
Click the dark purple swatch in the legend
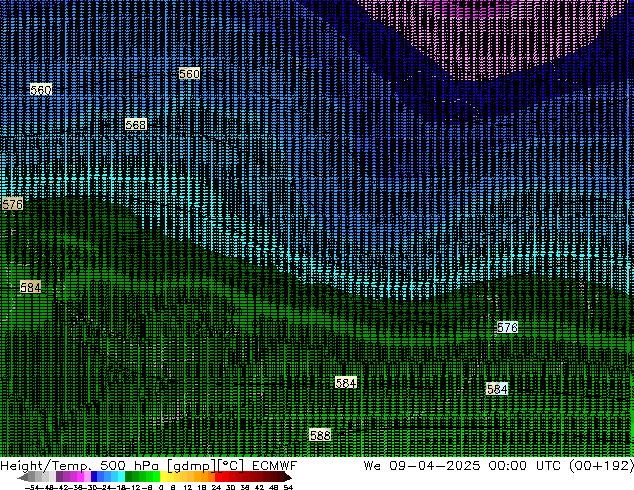pos(59,476)
